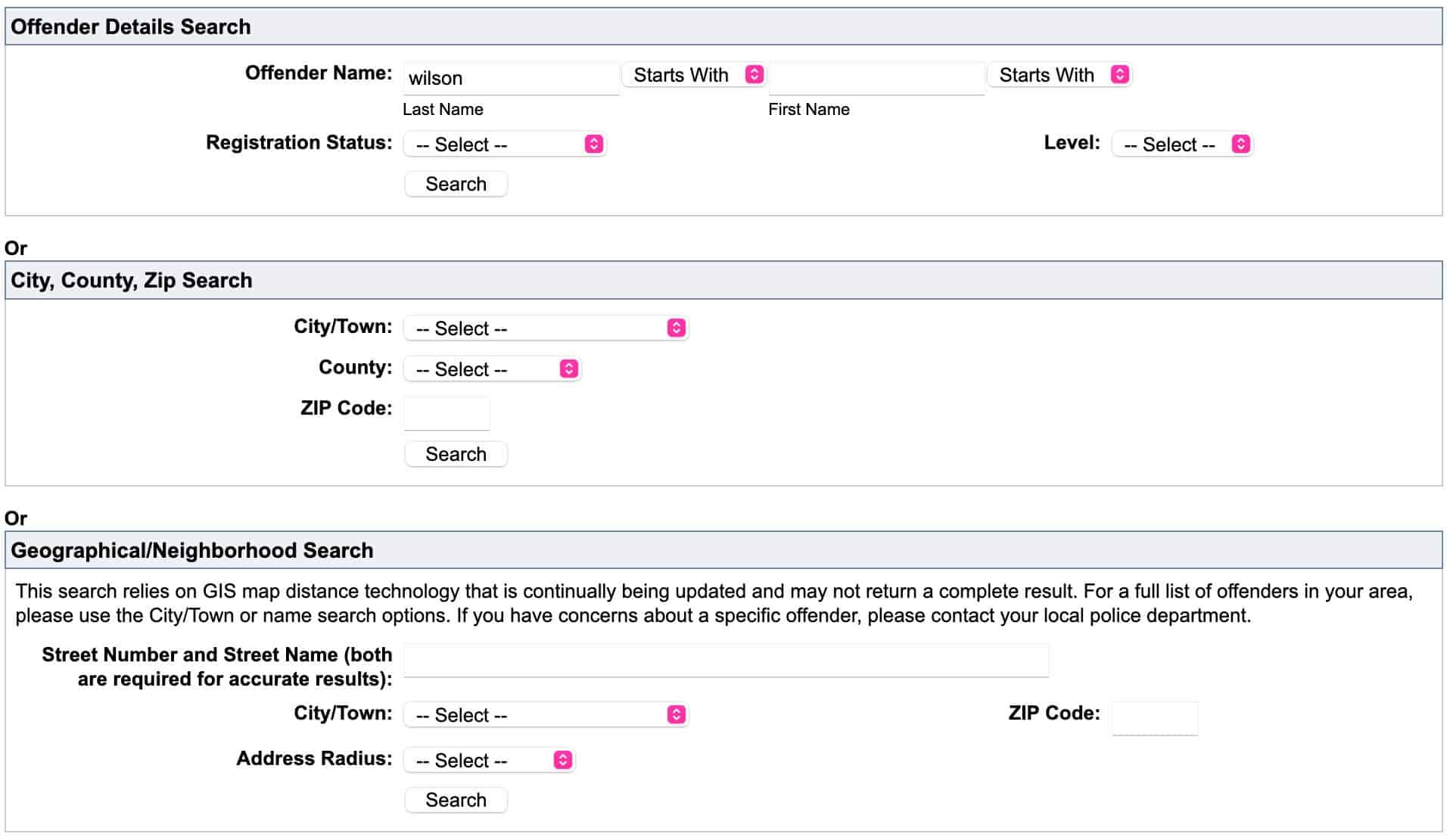The height and width of the screenshot is (840, 1450).
Task: Open City/Town dropdown in Geographical/Neighborhood Search
Action: pyautogui.click(x=545, y=715)
